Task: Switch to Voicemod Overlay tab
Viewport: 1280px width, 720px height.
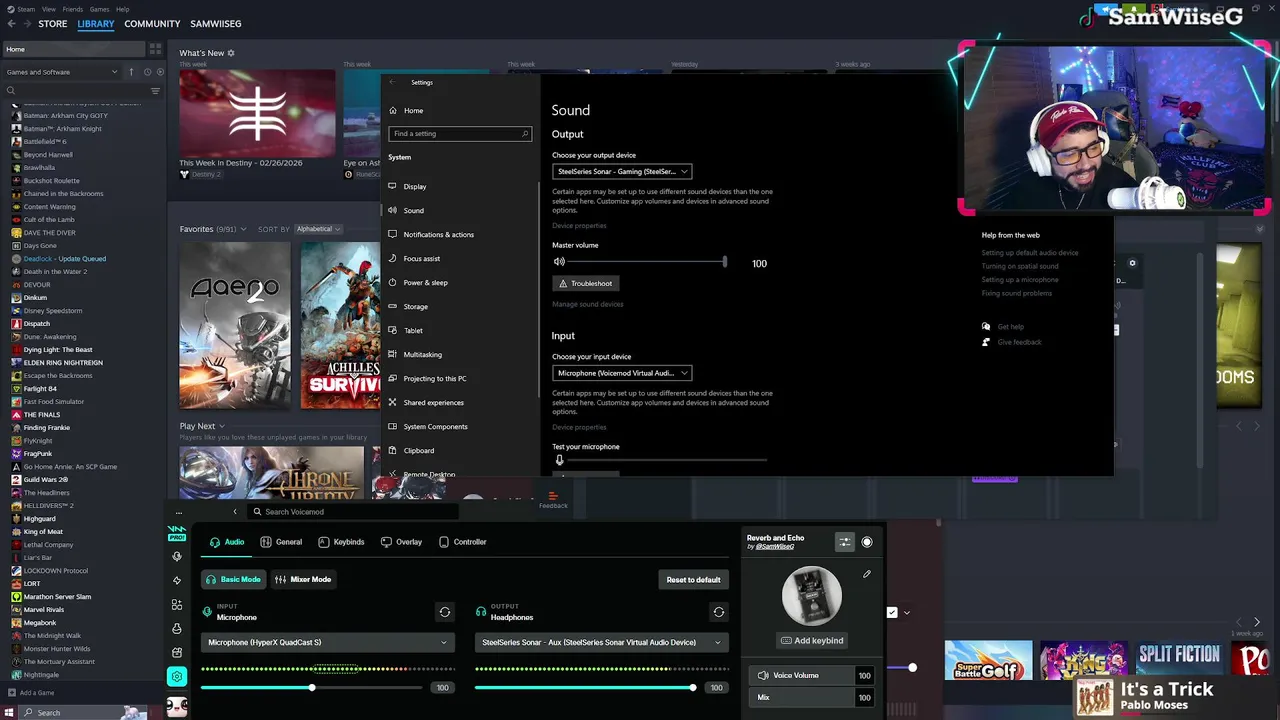Action: [x=402, y=542]
